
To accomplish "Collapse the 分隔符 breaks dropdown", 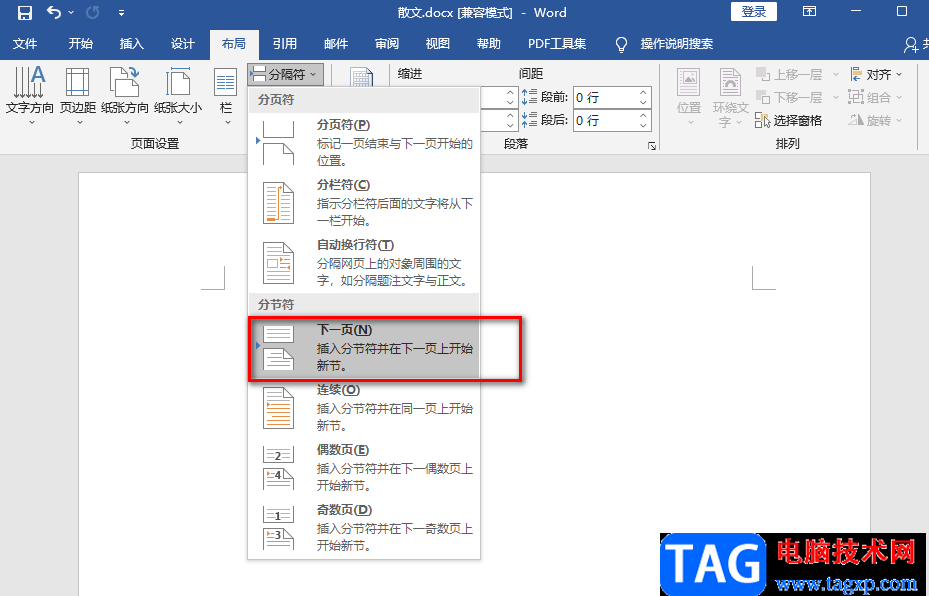I will click(285, 75).
